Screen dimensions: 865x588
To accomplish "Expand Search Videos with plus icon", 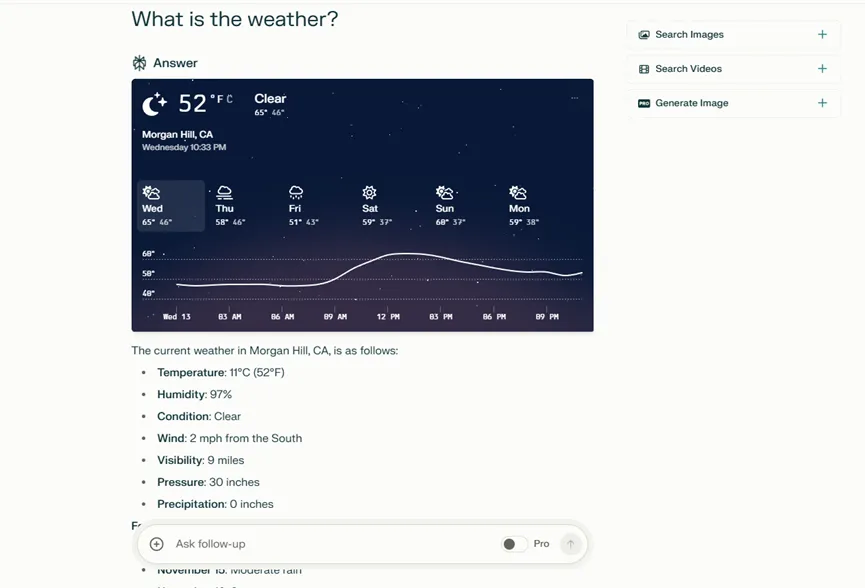I will click(x=822, y=69).
